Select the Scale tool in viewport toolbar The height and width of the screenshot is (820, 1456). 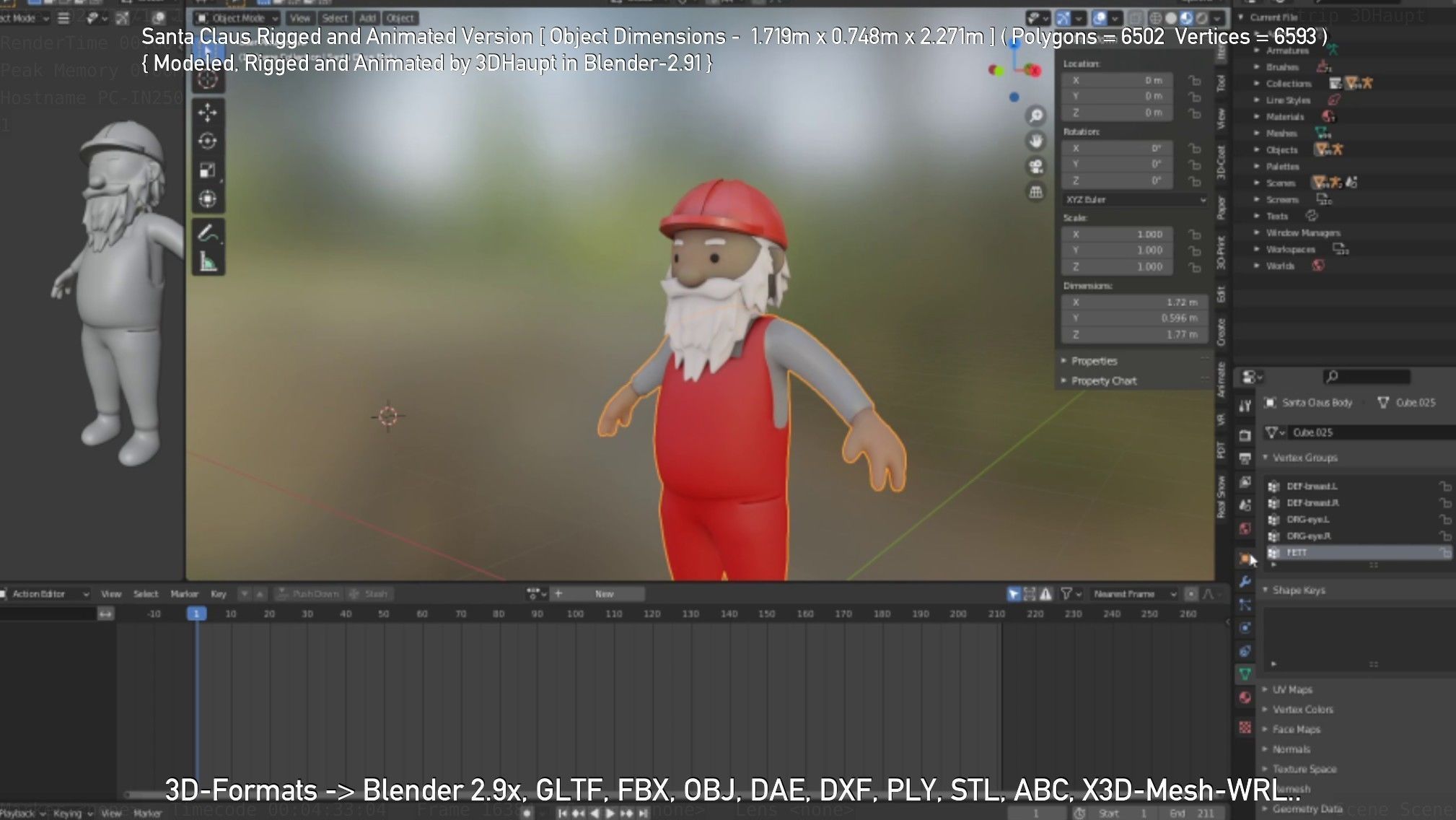(208, 170)
